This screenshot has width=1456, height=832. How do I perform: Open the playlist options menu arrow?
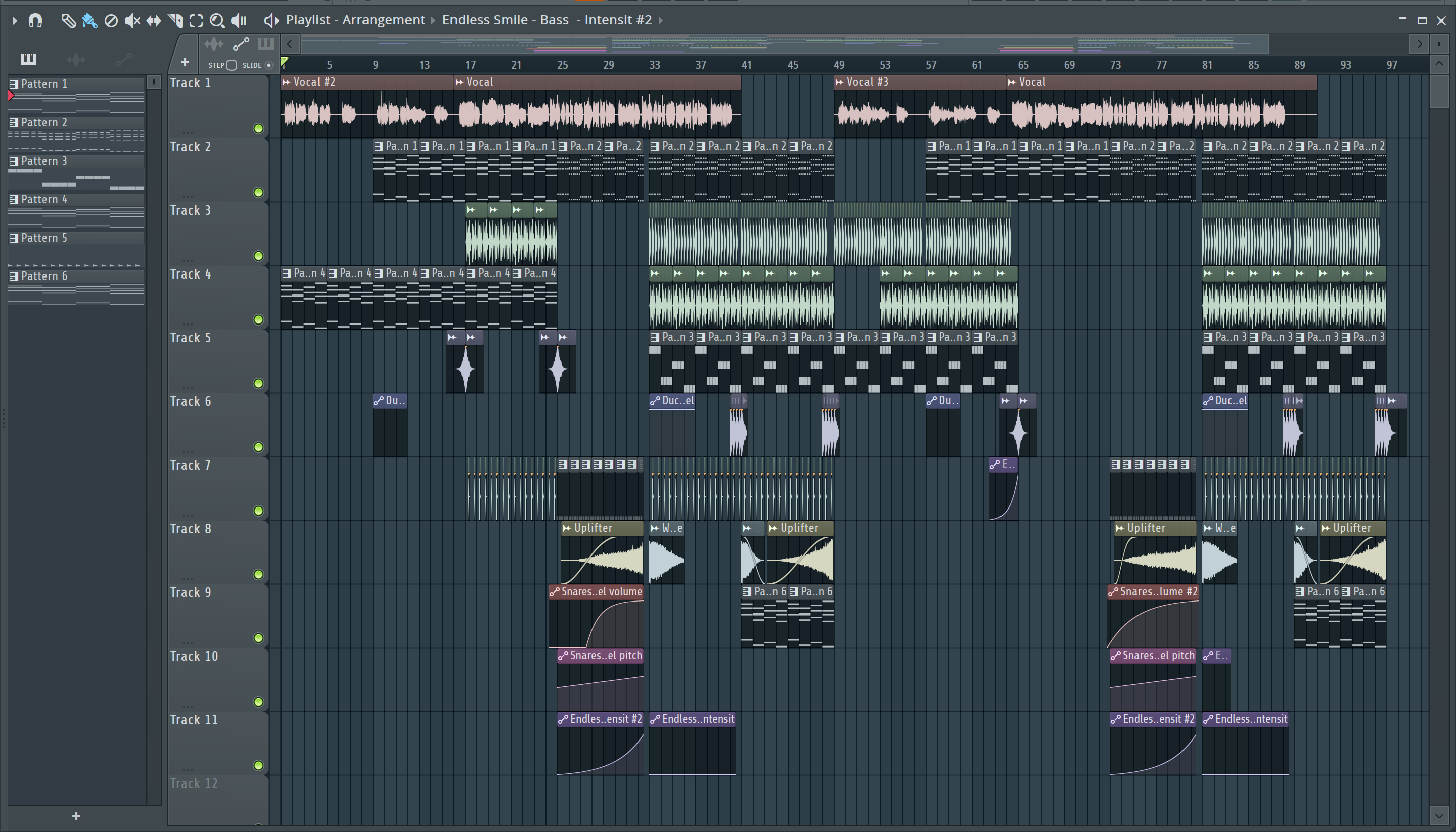[x=15, y=21]
